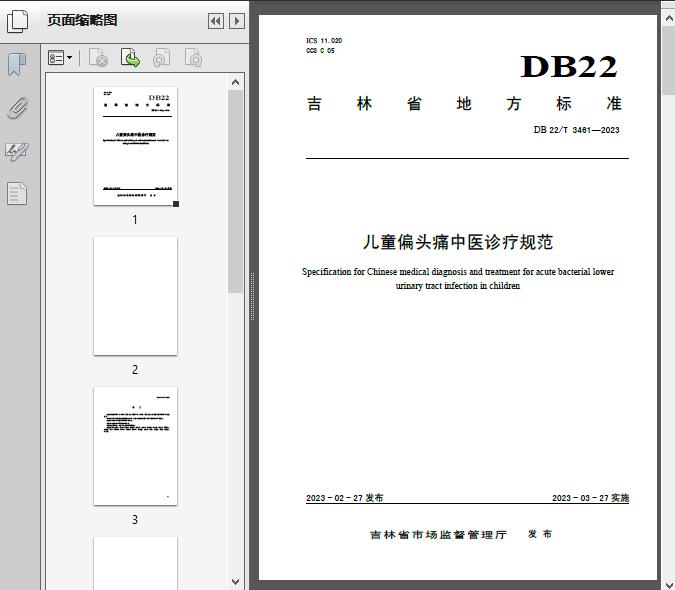Click the title "儿童偏头痛中医诊疗规范"
675x590 pixels.
coord(458,242)
